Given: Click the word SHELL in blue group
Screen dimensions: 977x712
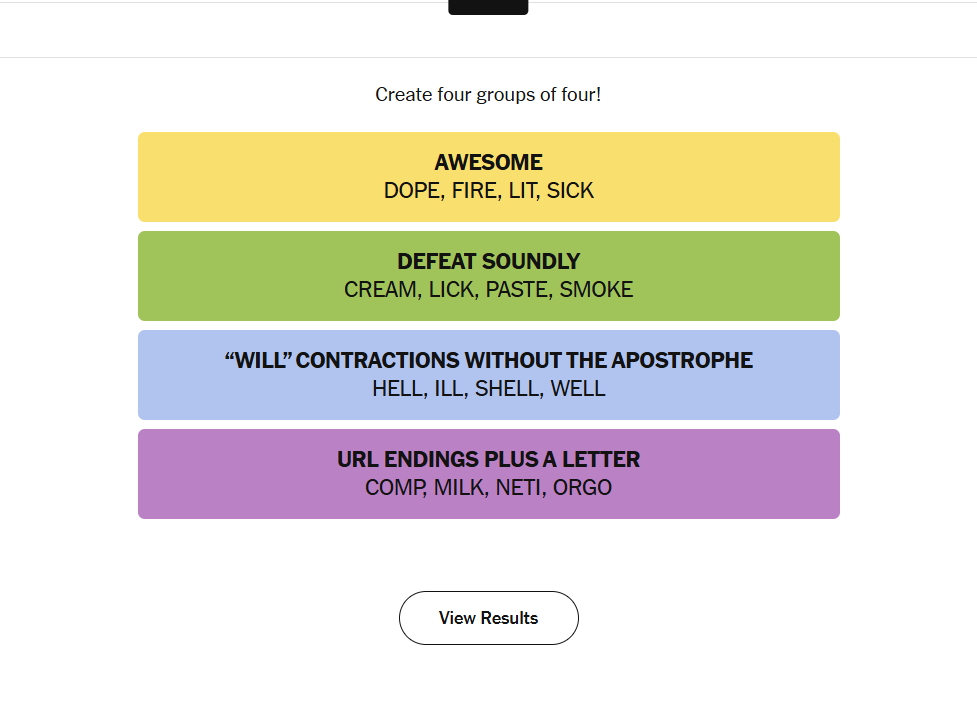Looking at the screenshot, I should click(507, 389).
